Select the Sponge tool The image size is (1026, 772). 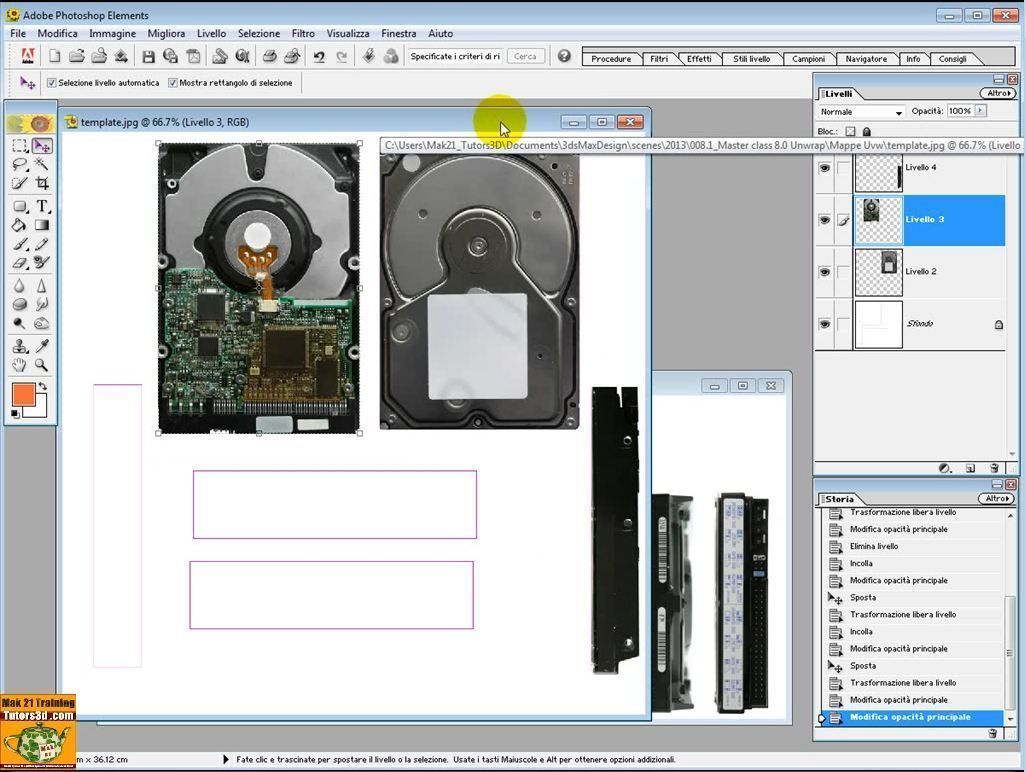(20, 304)
